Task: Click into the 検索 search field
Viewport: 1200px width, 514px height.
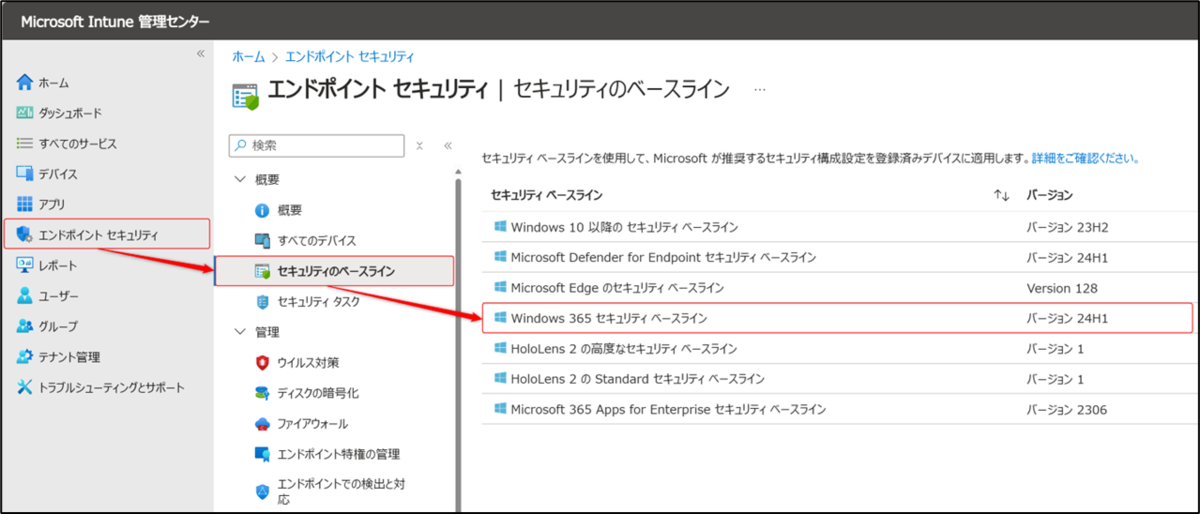Action: pyautogui.click(x=317, y=145)
